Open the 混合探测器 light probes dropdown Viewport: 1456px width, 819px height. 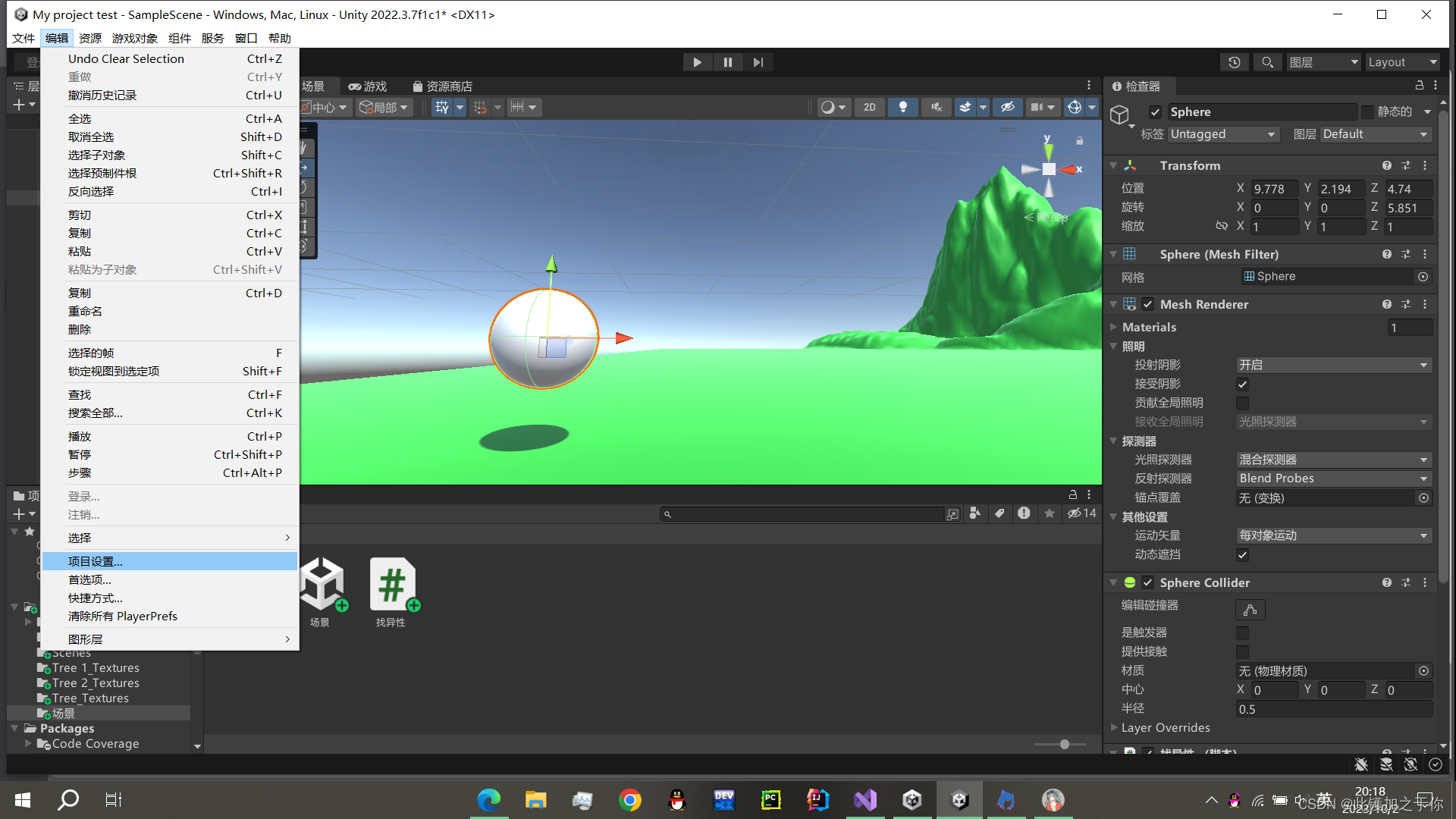click(1334, 460)
